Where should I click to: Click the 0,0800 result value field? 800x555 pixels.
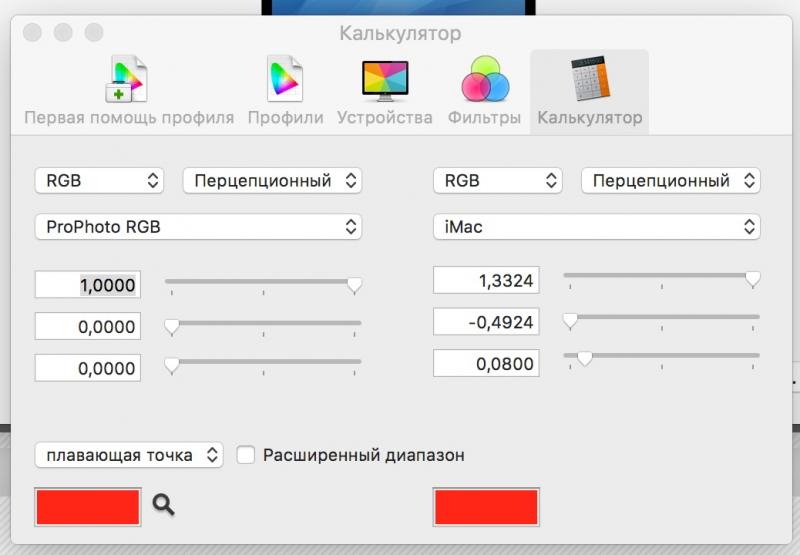click(x=486, y=364)
